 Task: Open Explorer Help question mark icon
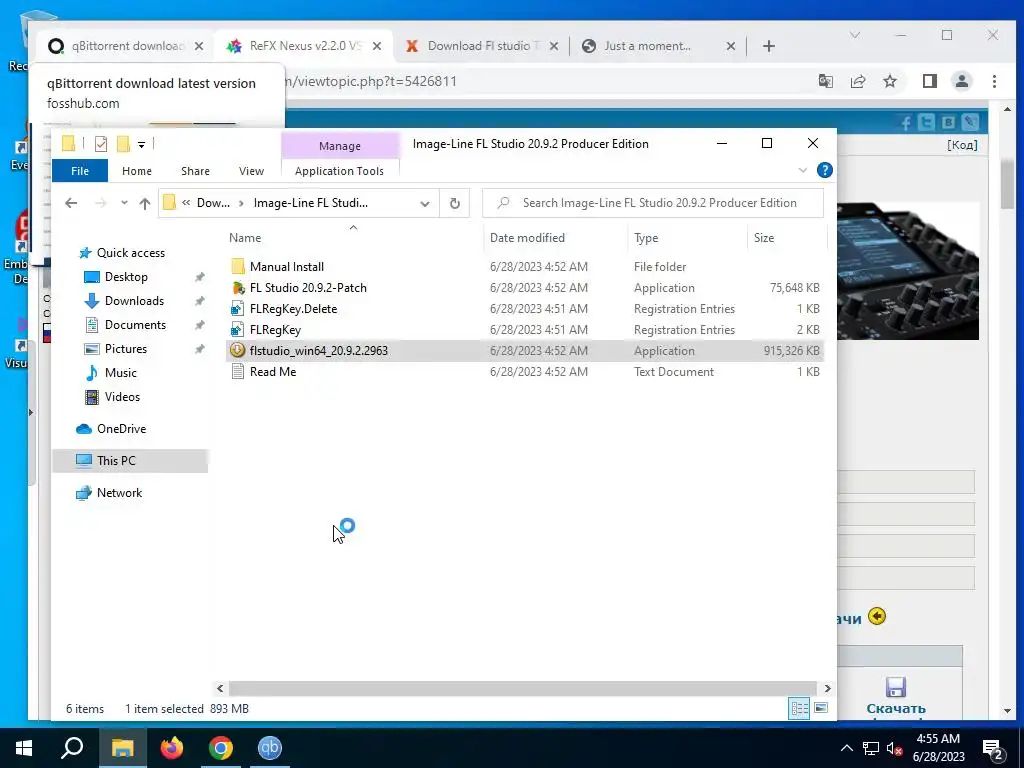tap(825, 170)
